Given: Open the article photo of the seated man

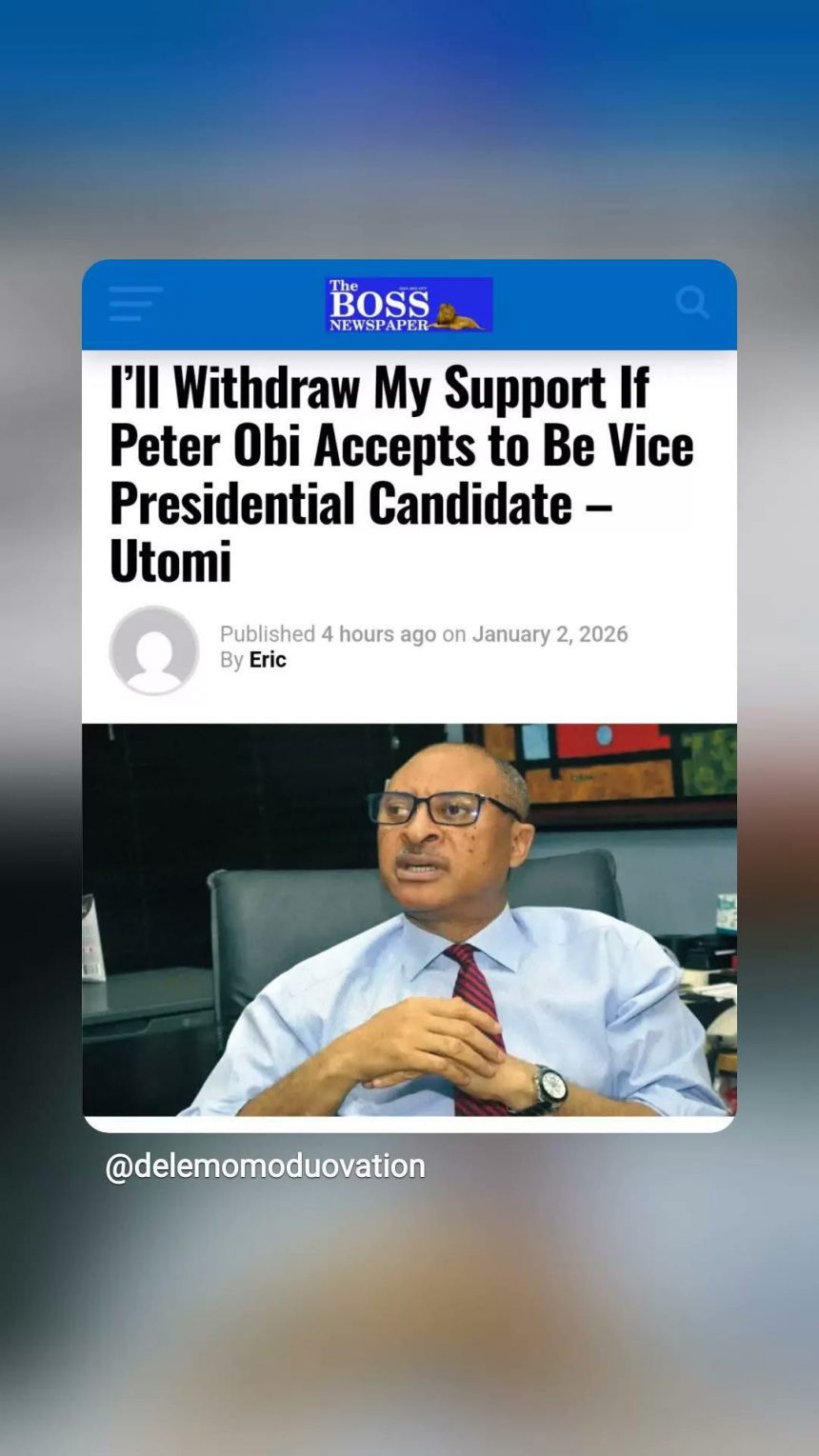Looking at the screenshot, I should [x=409, y=920].
